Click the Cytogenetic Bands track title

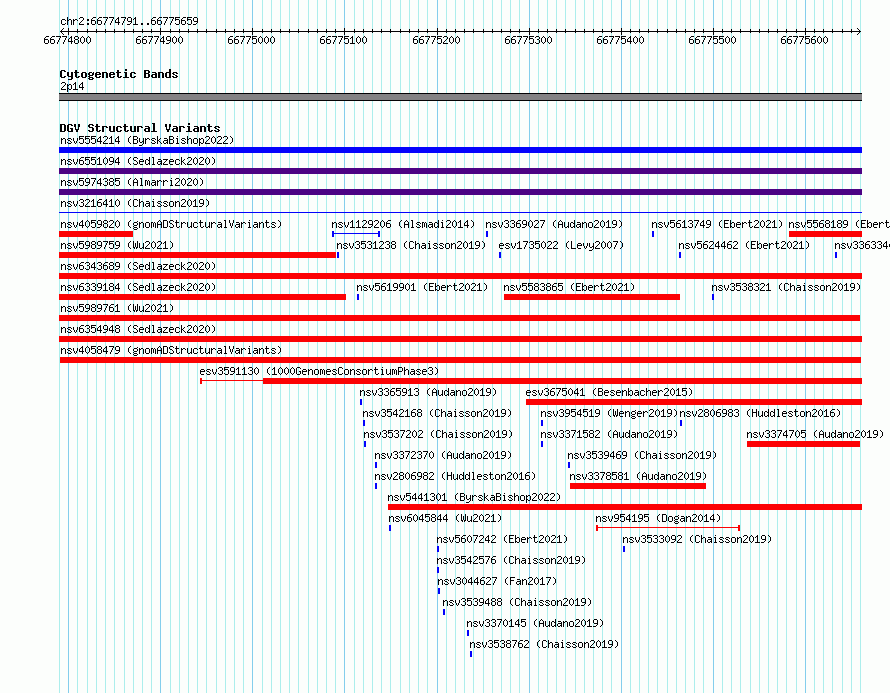click(x=119, y=74)
